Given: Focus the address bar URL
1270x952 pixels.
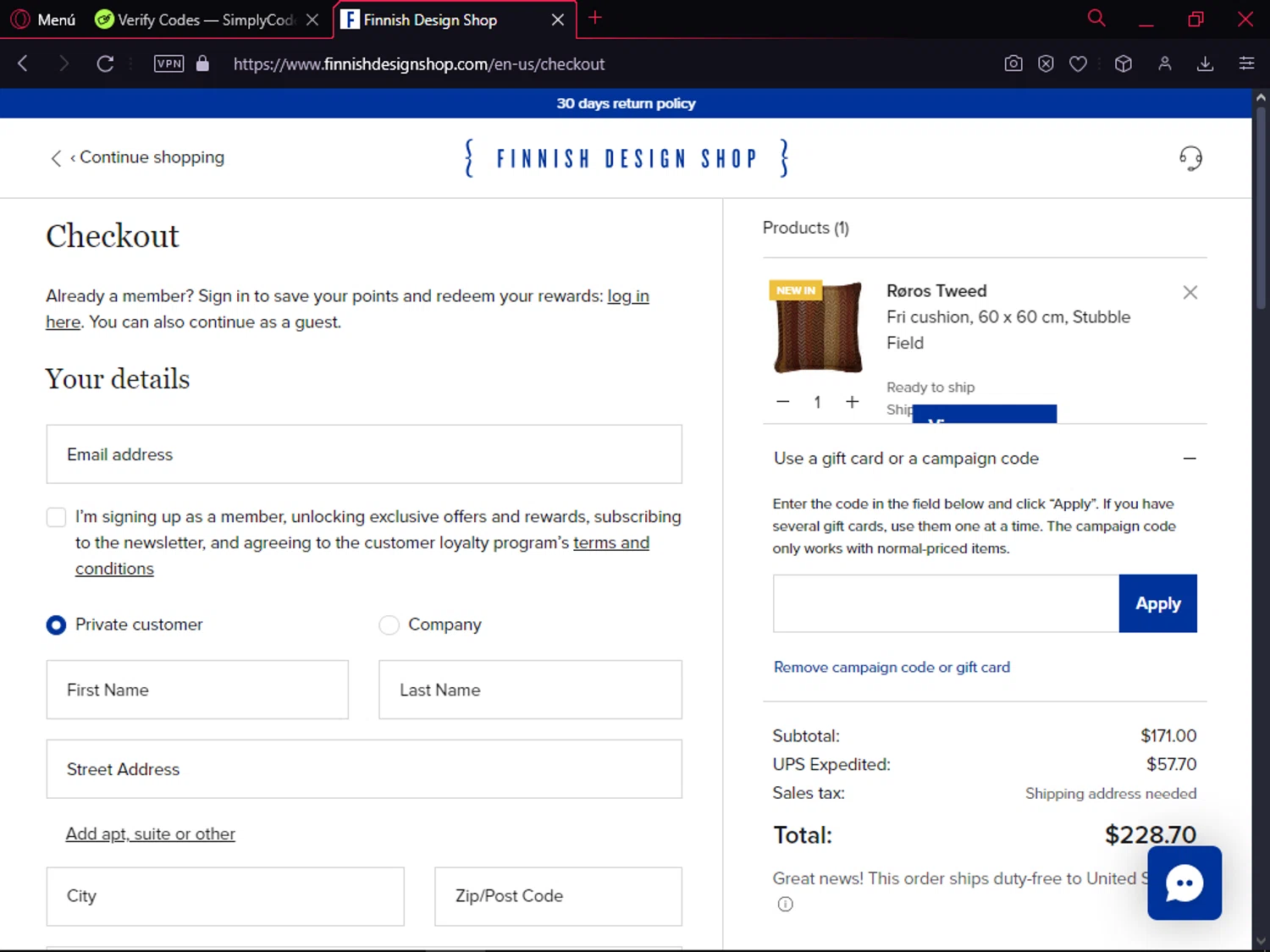Looking at the screenshot, I should [x=419, y=64].
